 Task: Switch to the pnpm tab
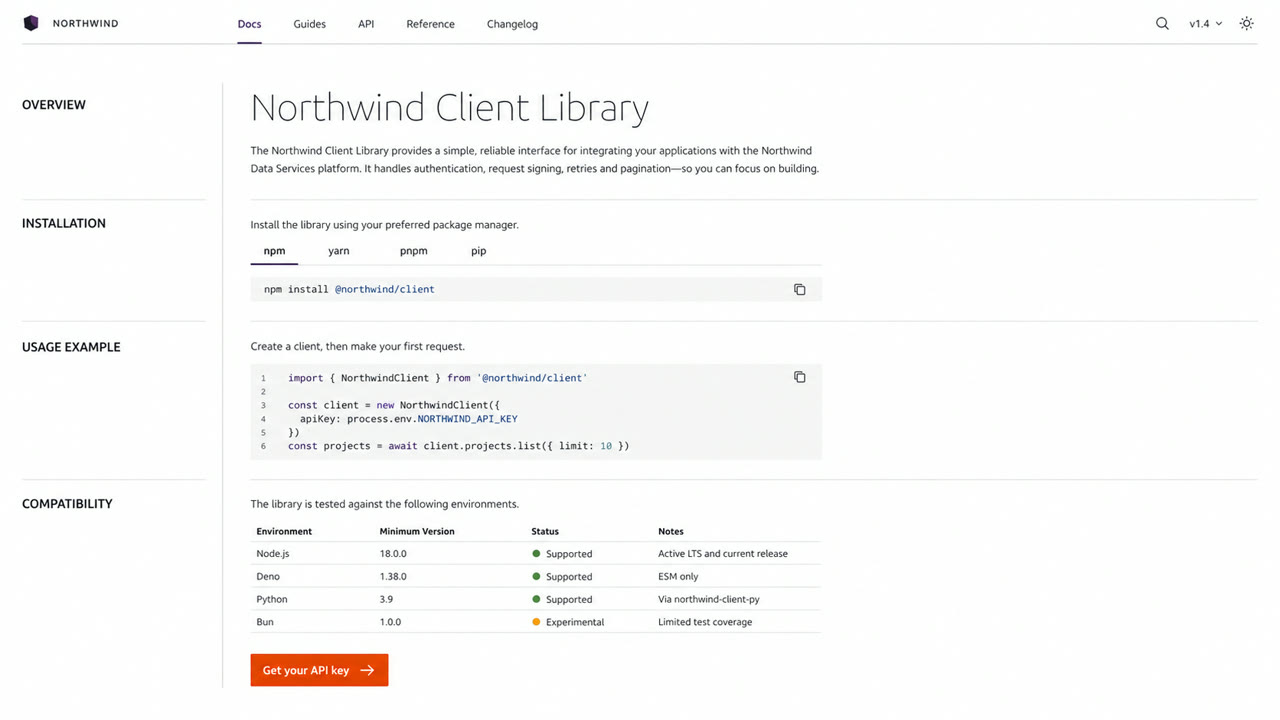pyautogui.click(x=413, y=251)
